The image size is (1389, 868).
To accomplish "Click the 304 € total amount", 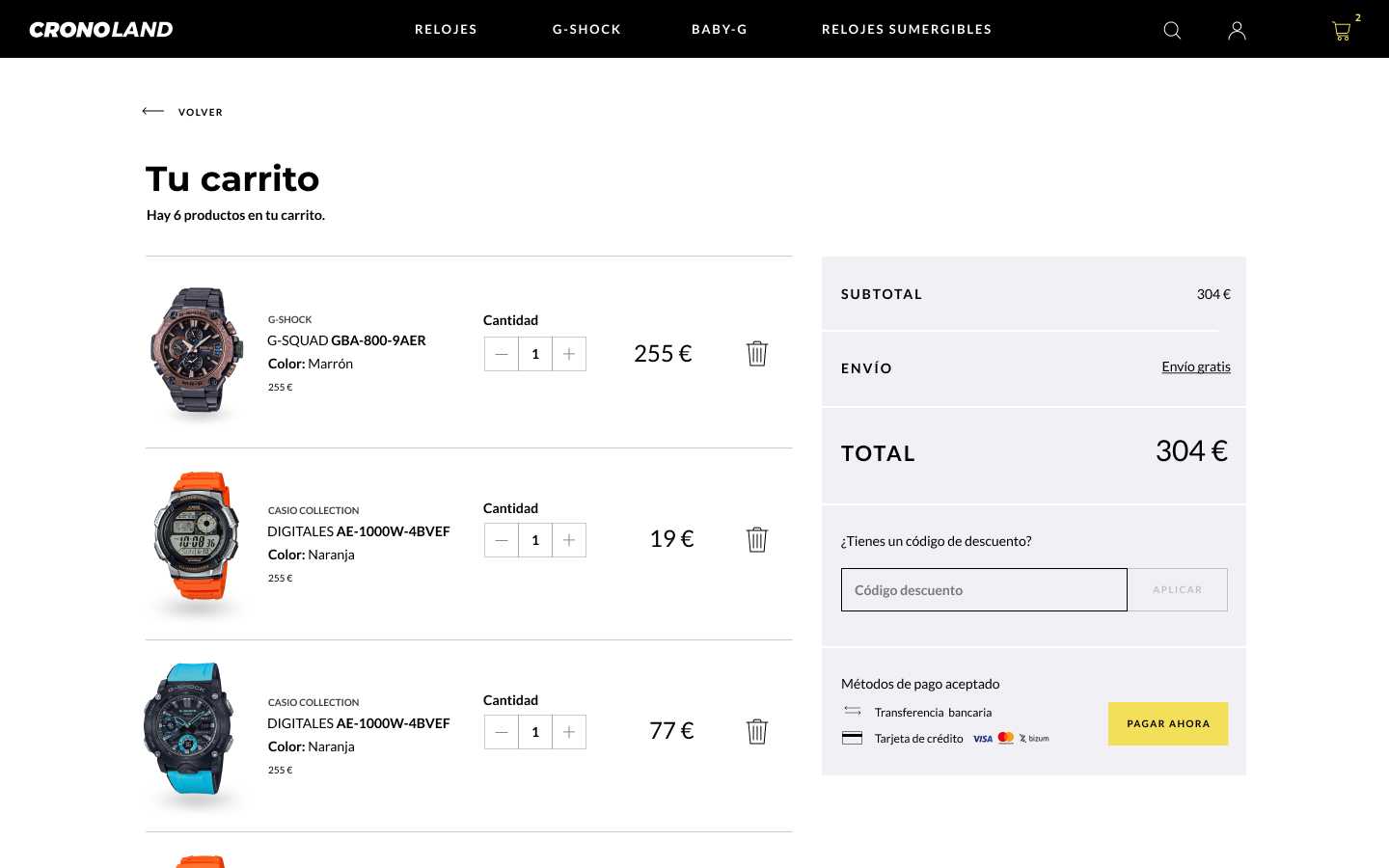I will click(1191, 451).
